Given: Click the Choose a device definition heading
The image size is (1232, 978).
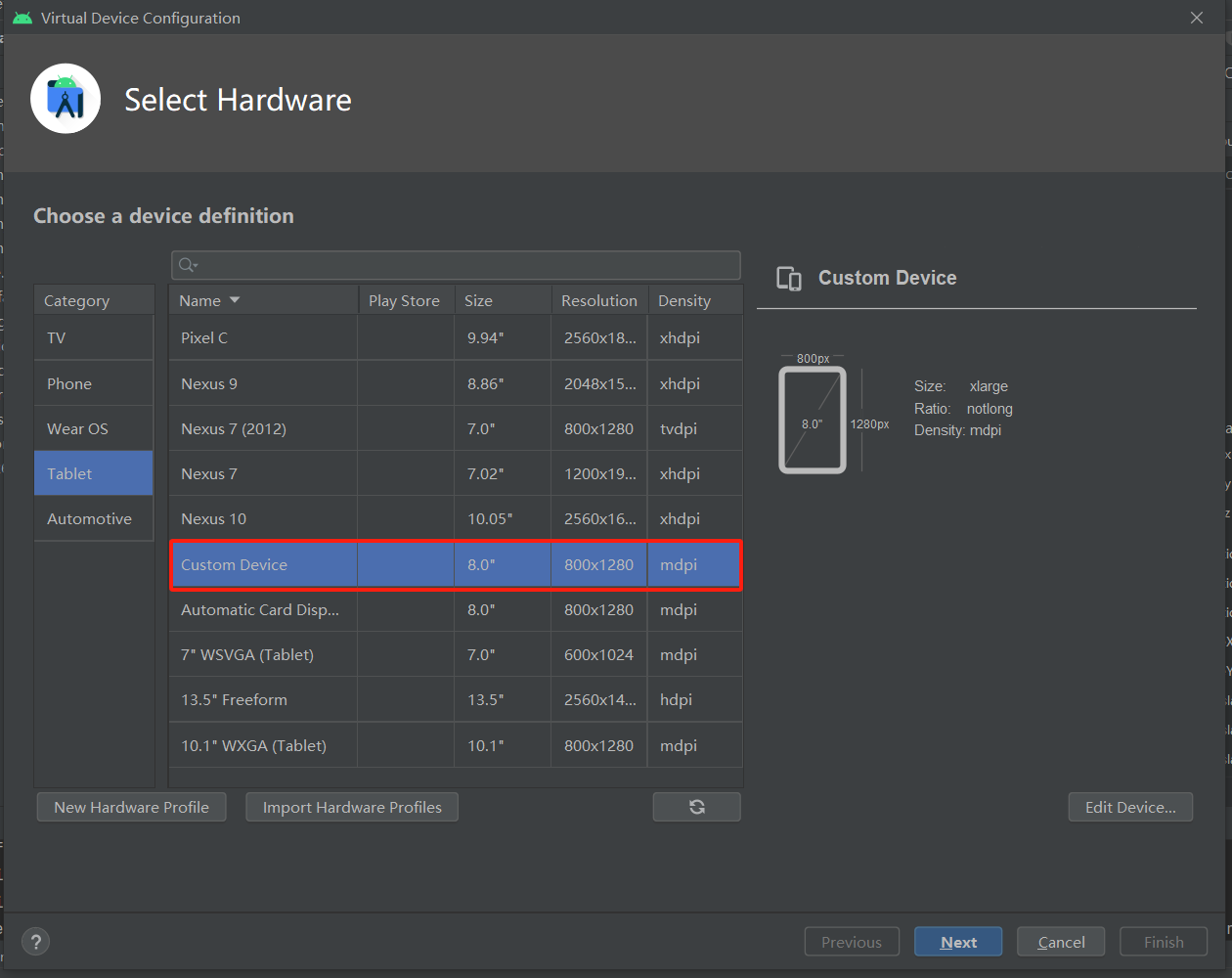Looking at the screenshot, I should tap(163, 216).
